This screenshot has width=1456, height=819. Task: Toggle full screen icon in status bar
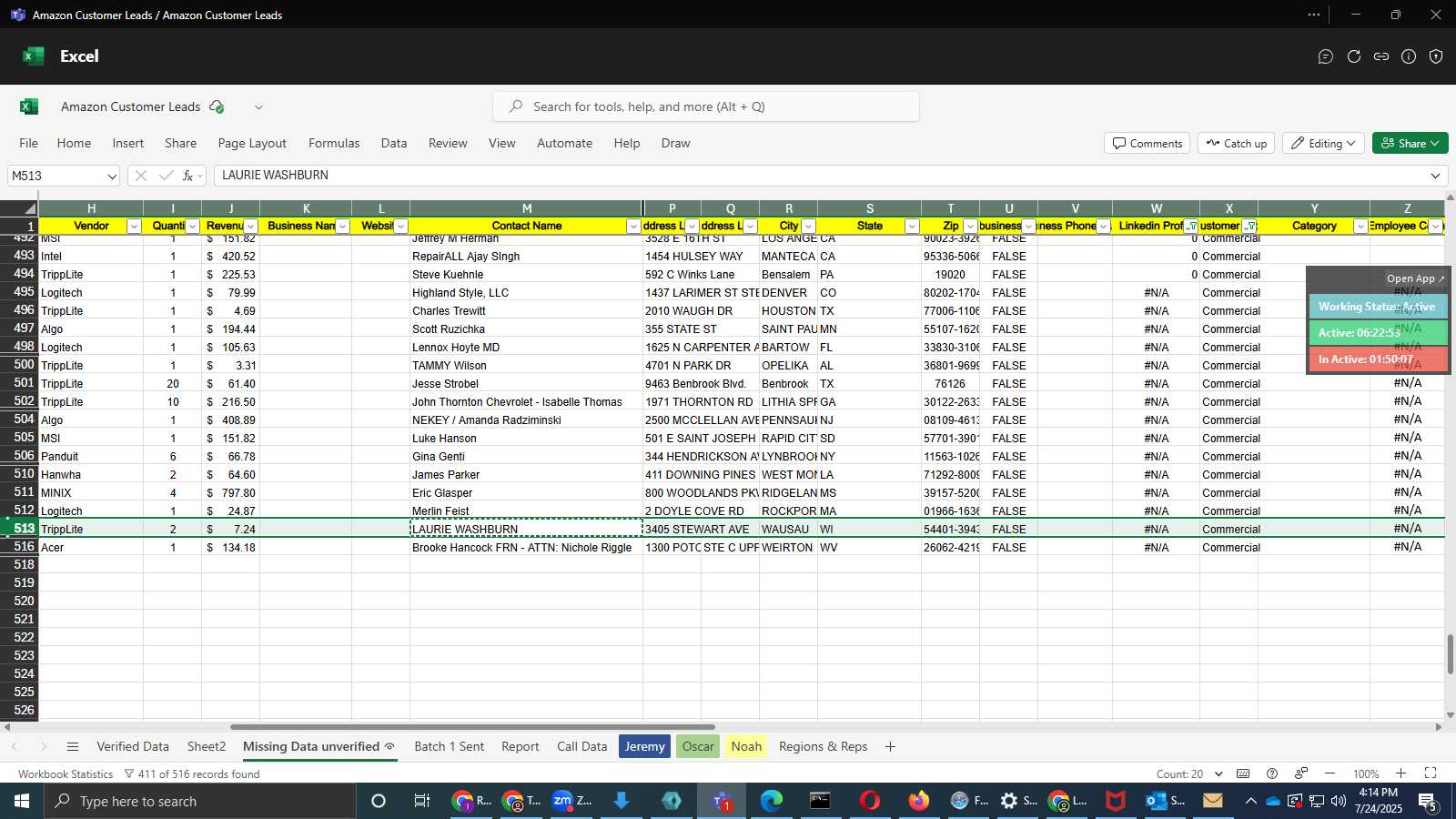pos(1431,773)
